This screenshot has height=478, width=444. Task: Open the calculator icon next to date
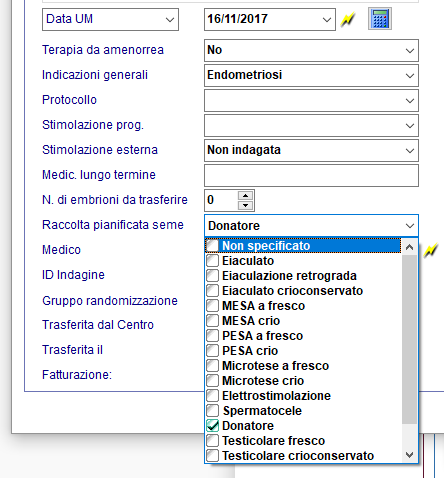[380, 19]
